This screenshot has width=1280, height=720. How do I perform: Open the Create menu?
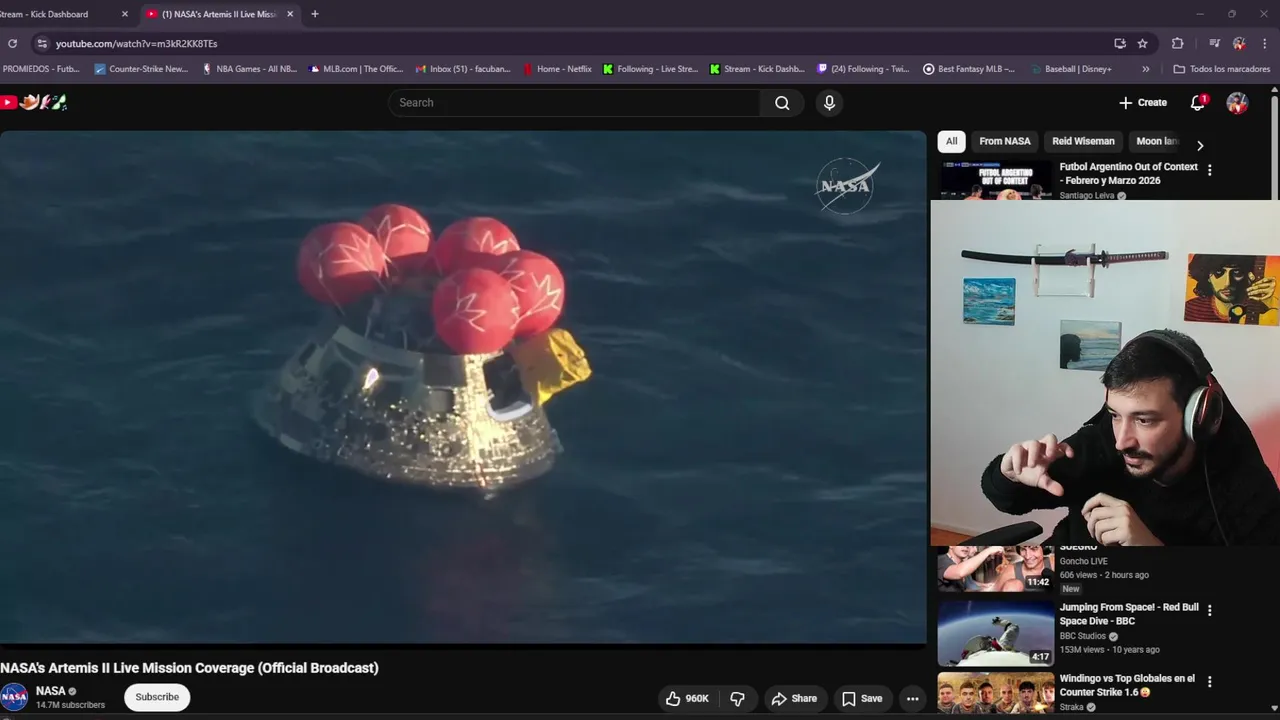(x=1143, y=102)
